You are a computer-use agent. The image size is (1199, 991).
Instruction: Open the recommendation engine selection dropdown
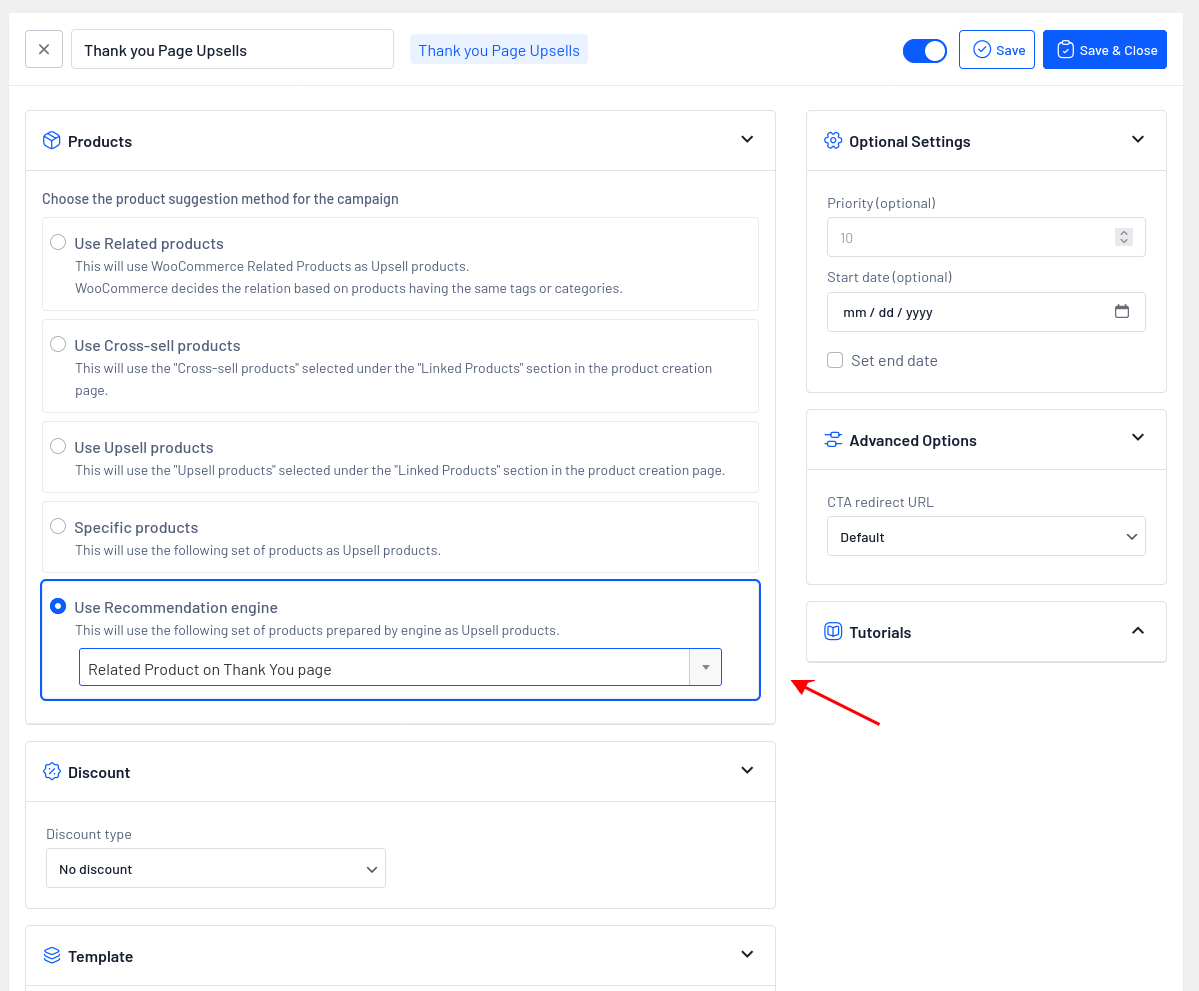(x=400, y=668)
